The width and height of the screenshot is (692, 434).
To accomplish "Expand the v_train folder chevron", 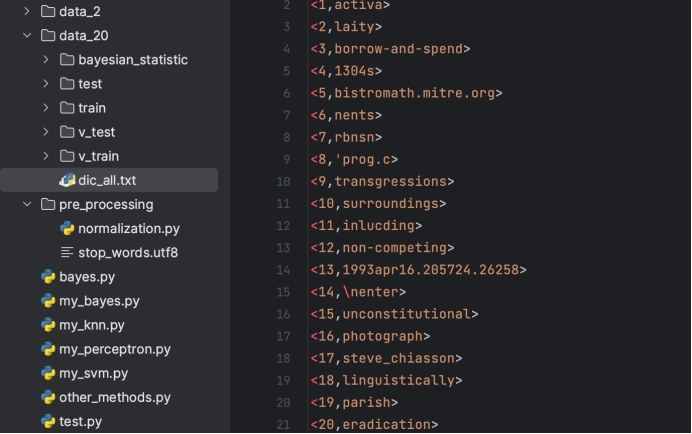I will [x=46, y=156].
